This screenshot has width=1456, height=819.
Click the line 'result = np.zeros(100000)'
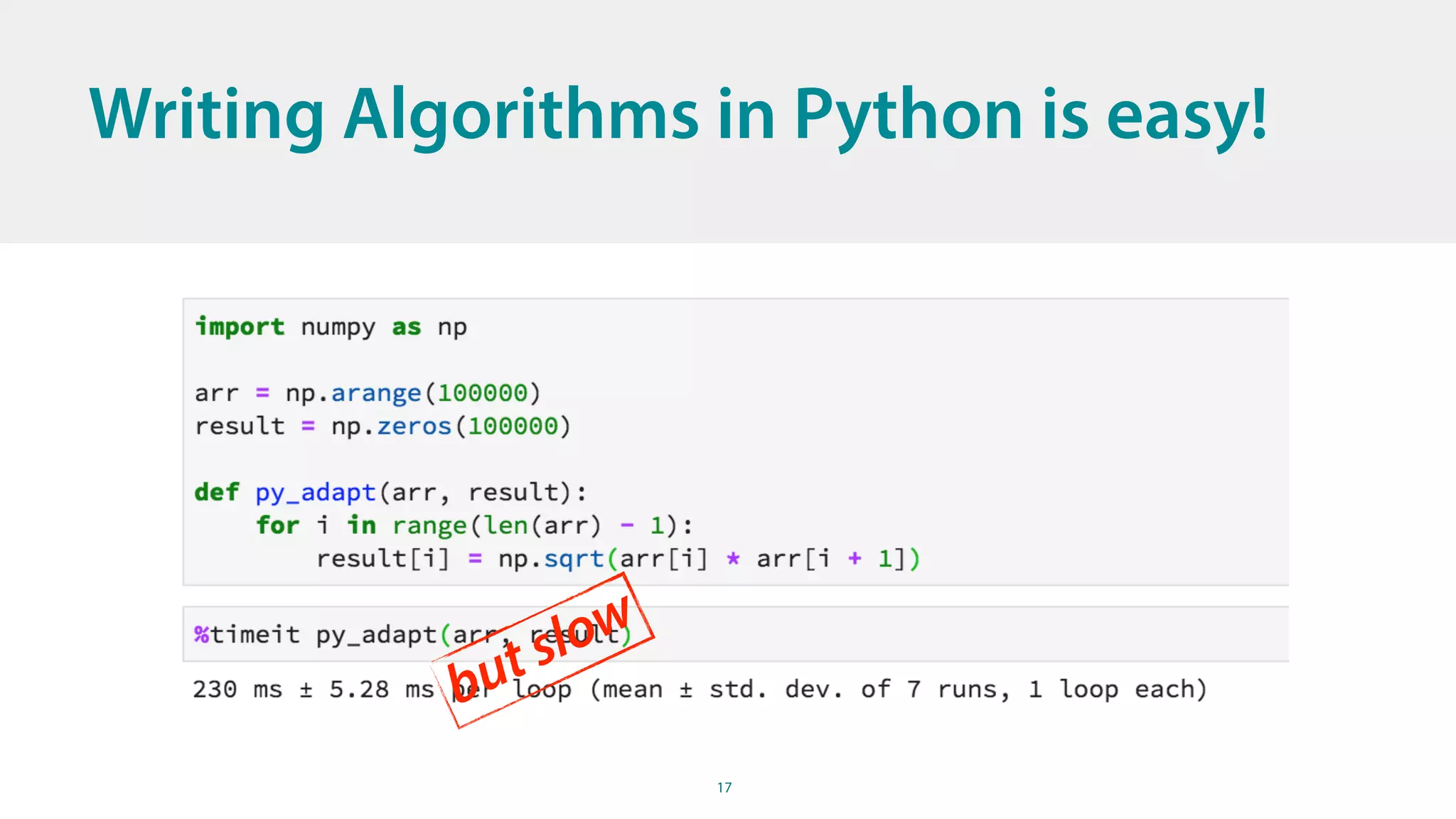pyautogui.click(x=383, y=426)
